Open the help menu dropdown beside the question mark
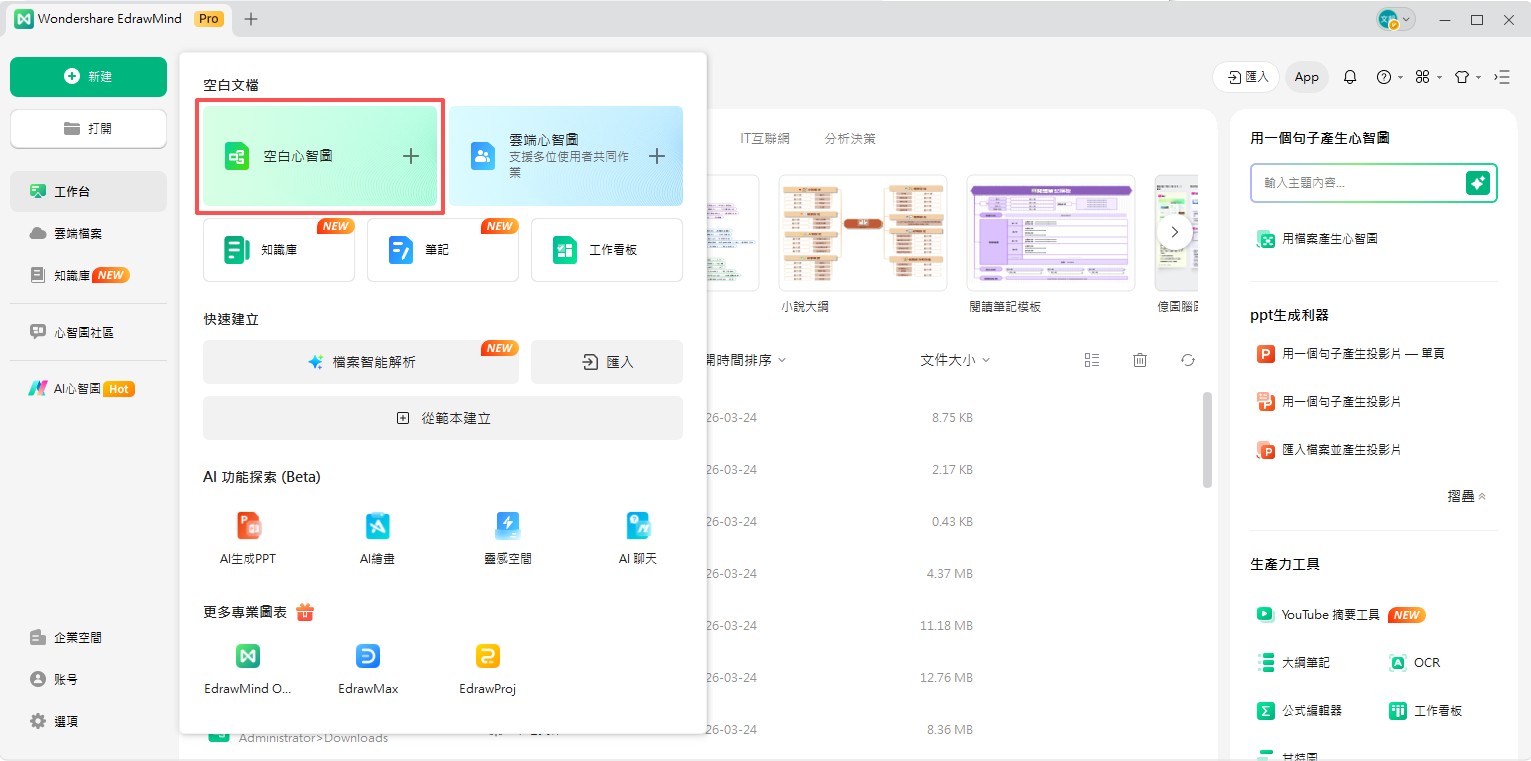The image size is (1531, 761). point(1387,76)
